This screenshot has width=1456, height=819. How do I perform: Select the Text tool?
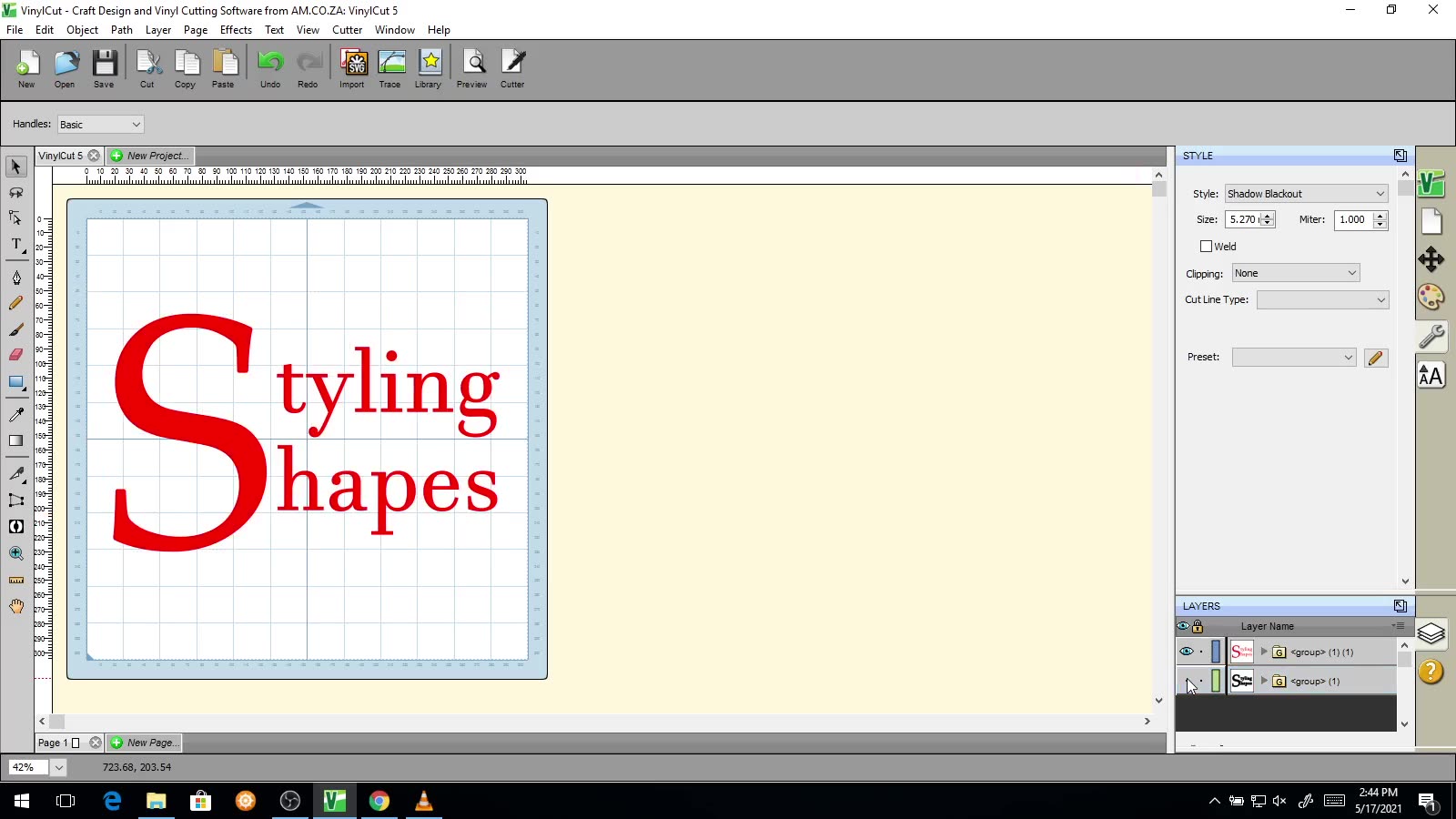(16, 245)
